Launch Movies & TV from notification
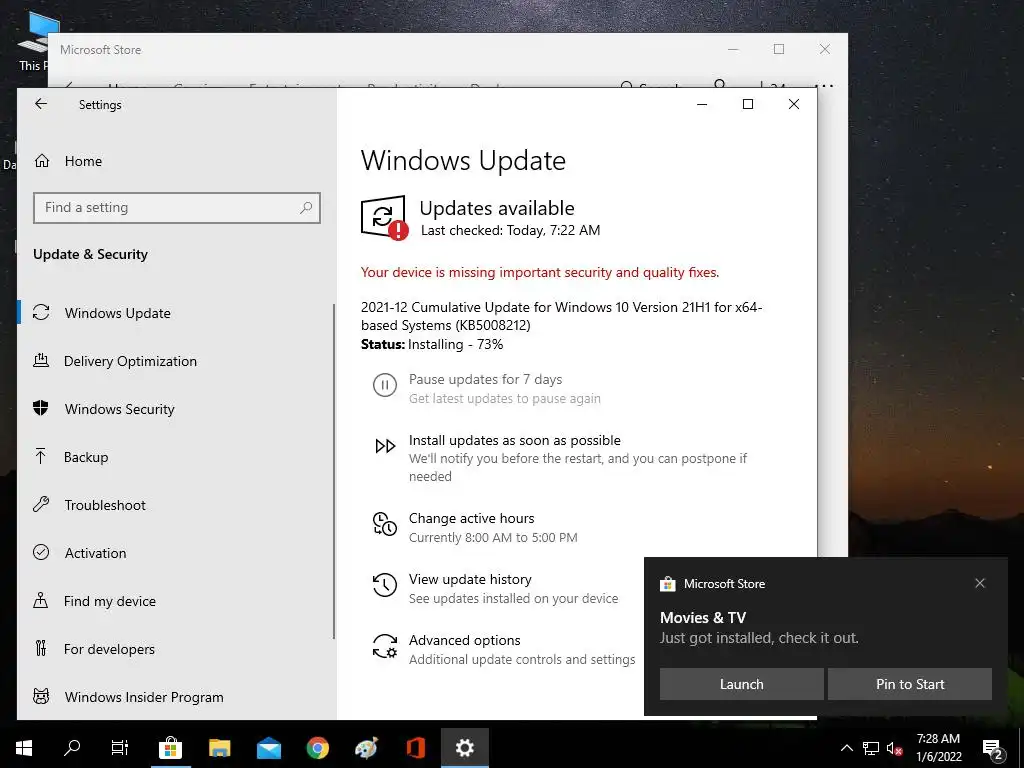 [741, 684]
